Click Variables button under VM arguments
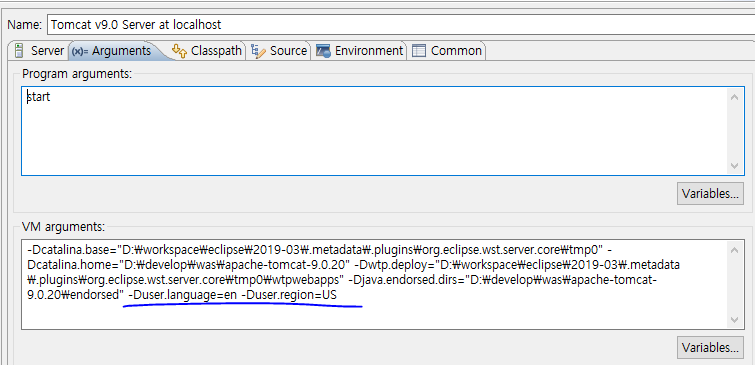 [710, 347]
